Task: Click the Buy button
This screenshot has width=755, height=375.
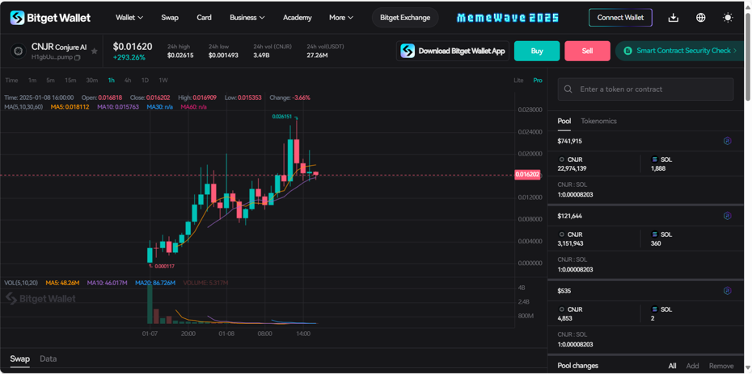Action: (x=537, y=51)
